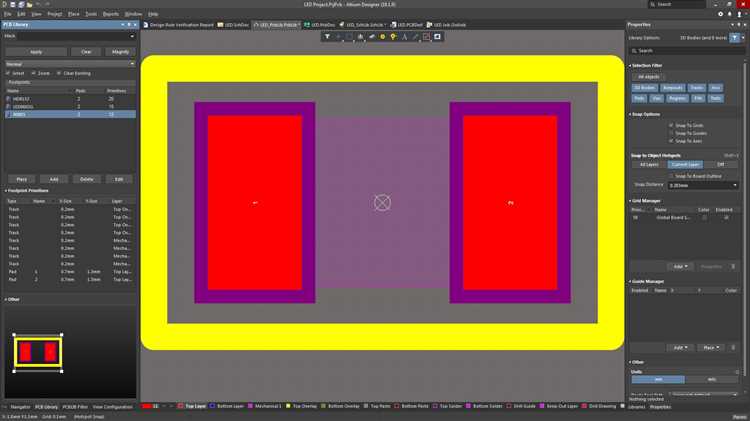
Task: Click the Delete footprint button
Action: tap(87, 179)
